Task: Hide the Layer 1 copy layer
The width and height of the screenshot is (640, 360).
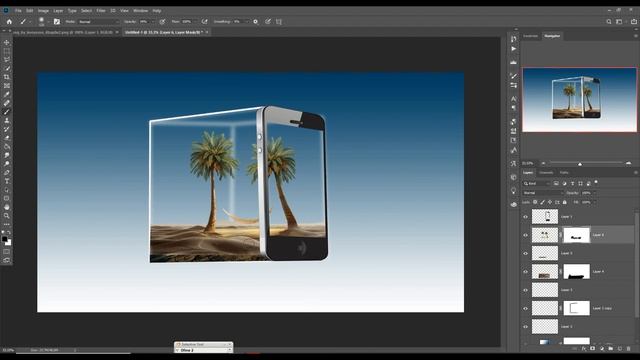Action: [x=525, y=308]
